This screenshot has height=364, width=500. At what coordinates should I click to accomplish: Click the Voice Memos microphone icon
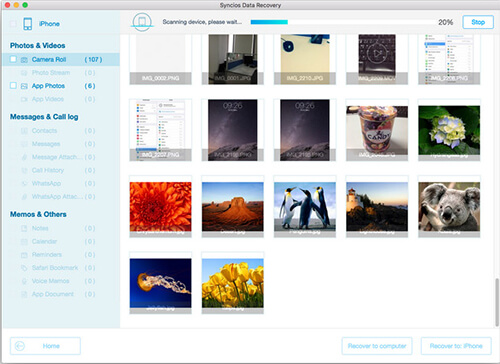pyautogui.click(x=24, y=281)
